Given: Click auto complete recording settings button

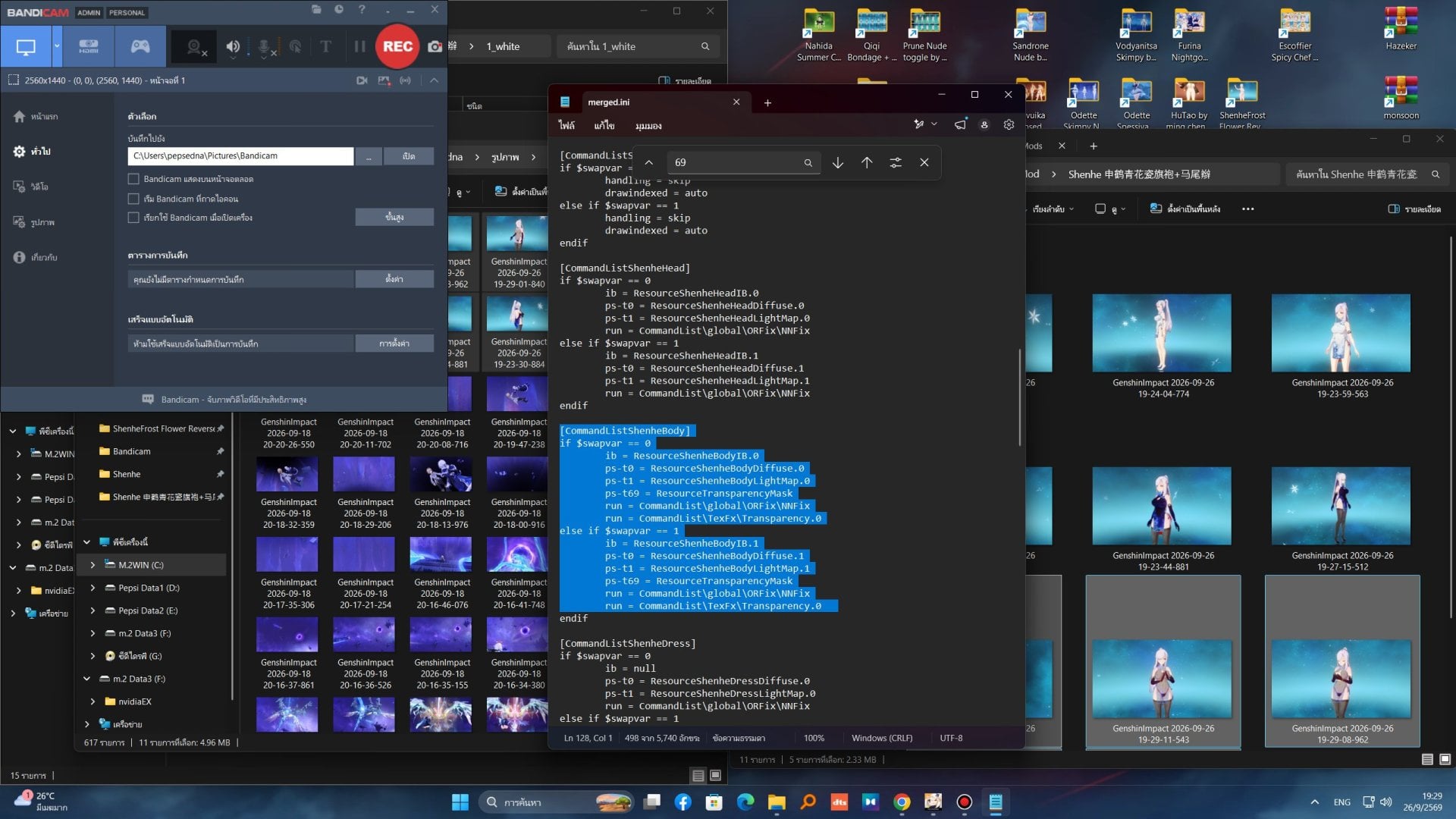Looking at the screenshot, I should pos(394,344).
